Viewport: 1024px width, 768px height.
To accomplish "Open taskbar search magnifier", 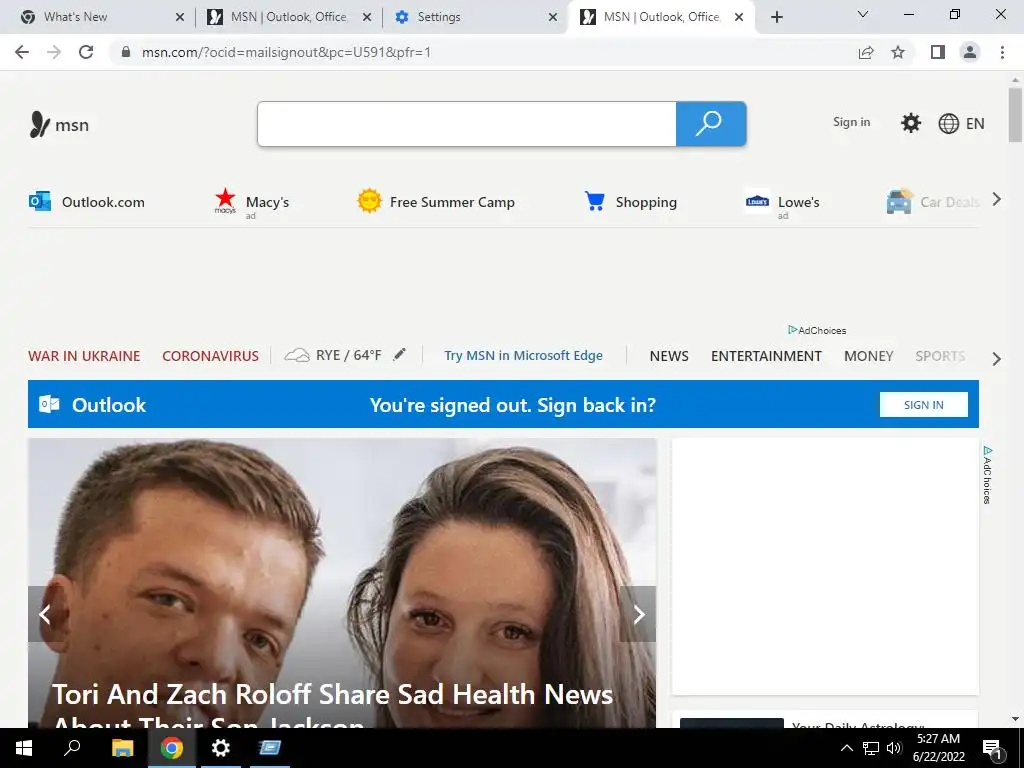I will (x=72, y=748).
